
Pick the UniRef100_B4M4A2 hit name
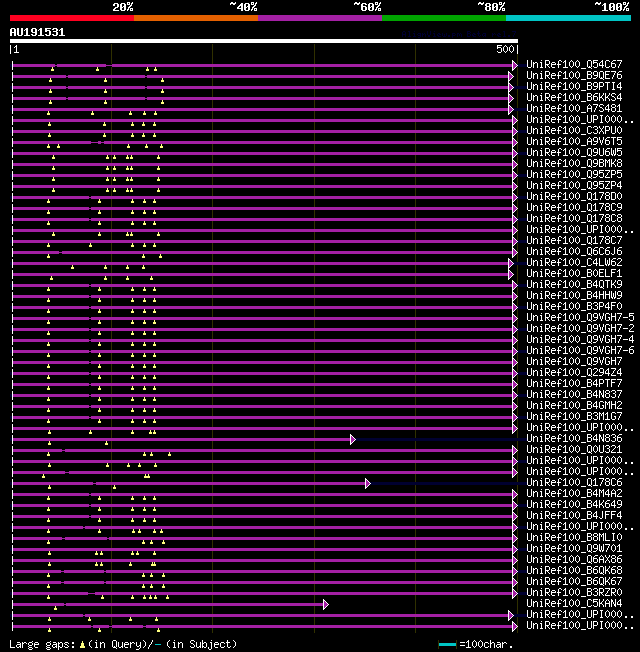click(574, 494)
